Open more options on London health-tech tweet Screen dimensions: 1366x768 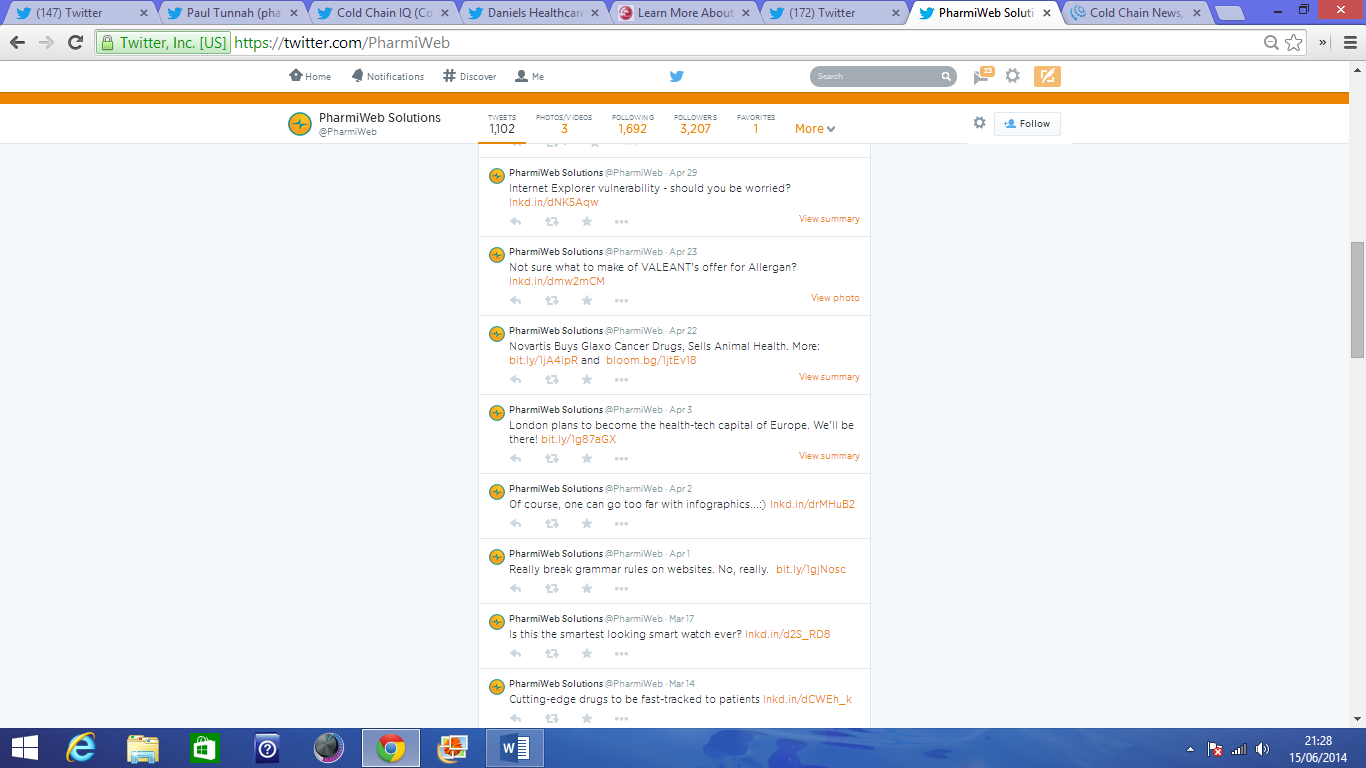(x=621, y=459)
